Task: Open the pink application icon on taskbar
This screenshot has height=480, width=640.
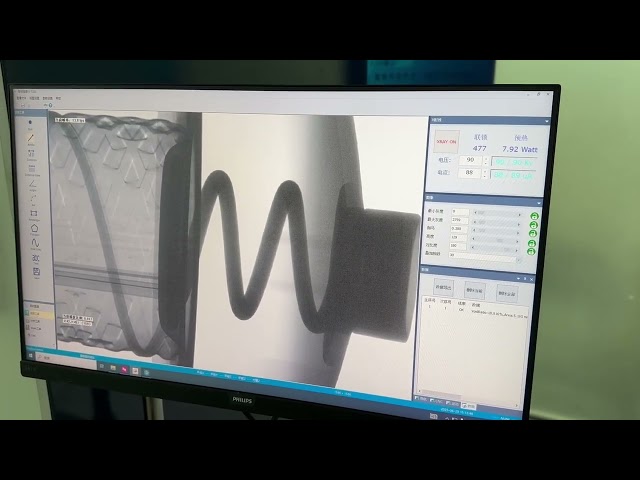Action: click(124, 370)
